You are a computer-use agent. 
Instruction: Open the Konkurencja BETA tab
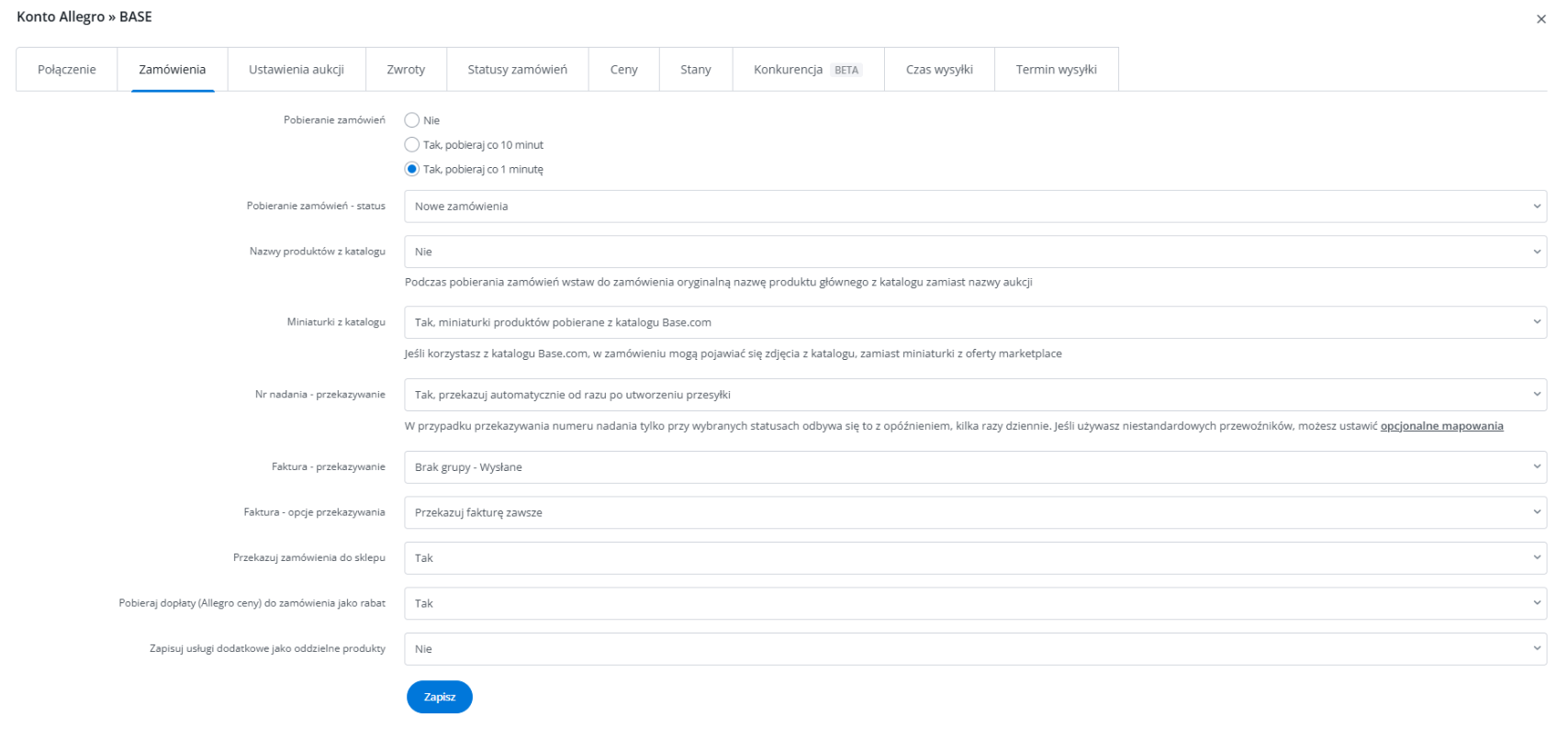[x=807, y=70]
